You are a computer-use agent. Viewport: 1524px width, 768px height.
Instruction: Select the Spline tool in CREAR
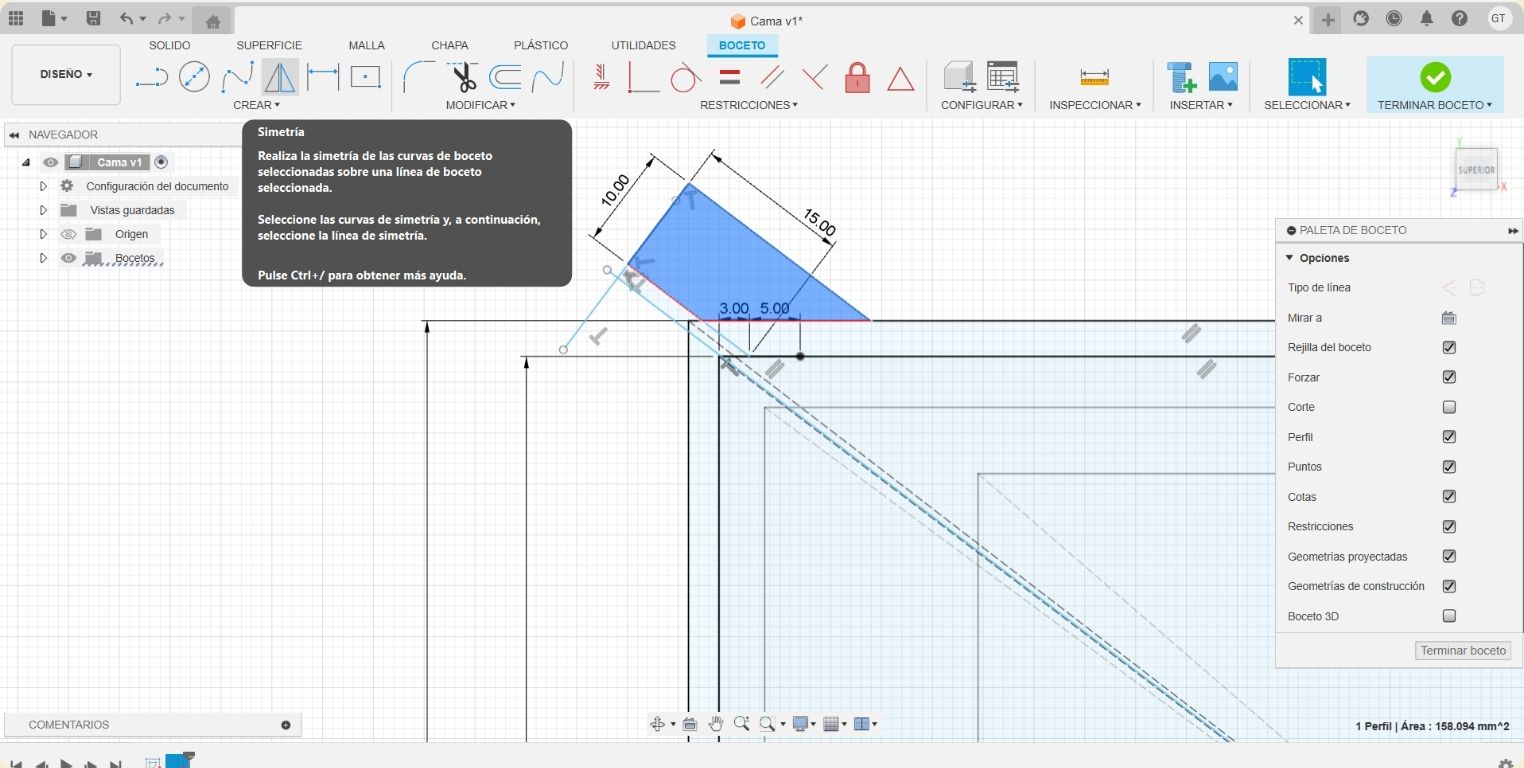coord(237,77)
